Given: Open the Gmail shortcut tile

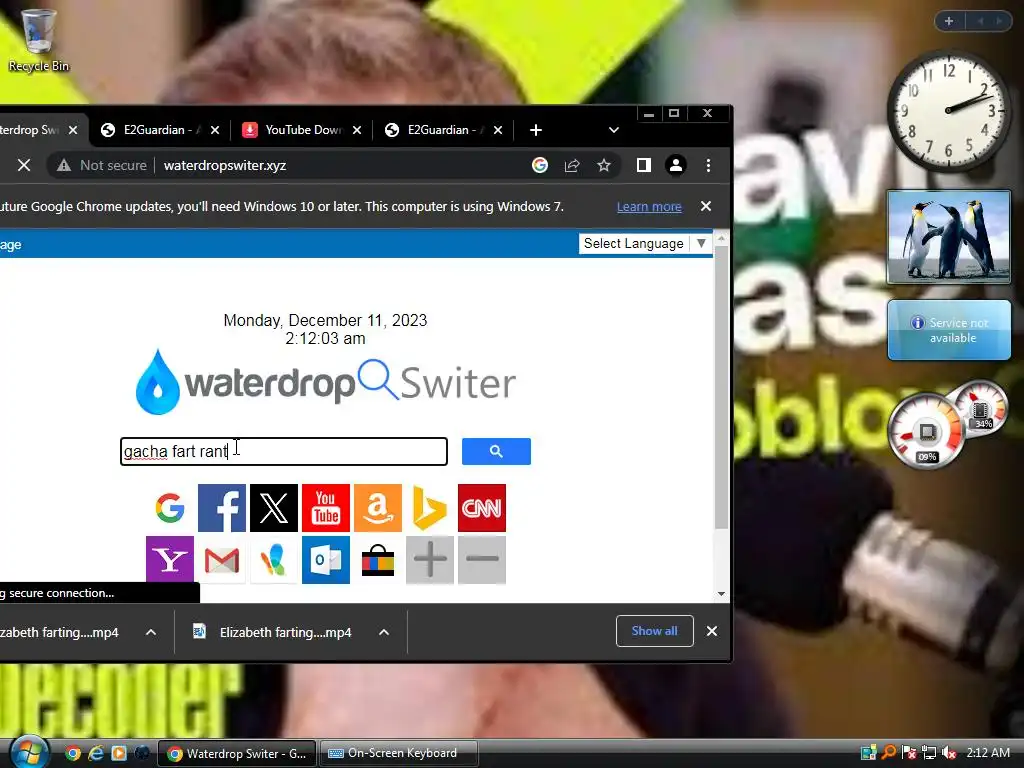Looking at the screenshot, I should tap(222, 560).
